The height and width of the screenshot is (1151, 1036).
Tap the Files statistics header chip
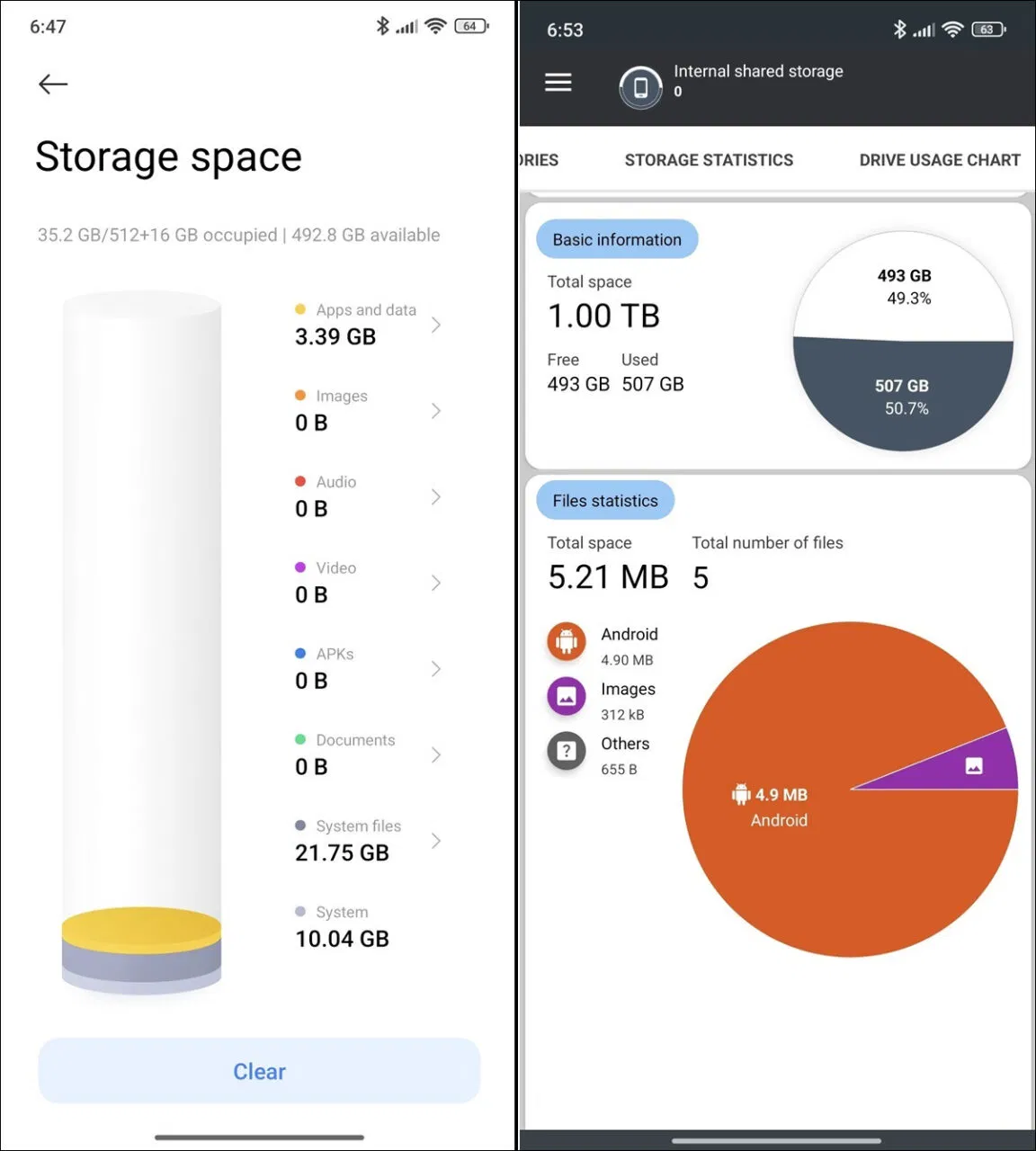pos(605,500)
